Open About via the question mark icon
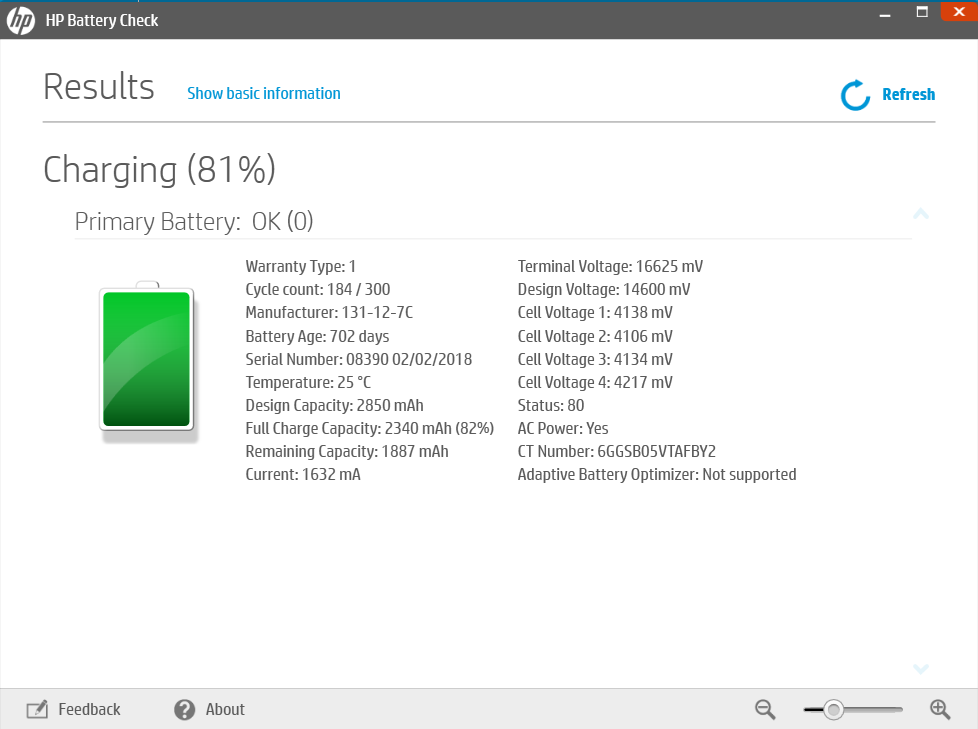 [184, 709]
